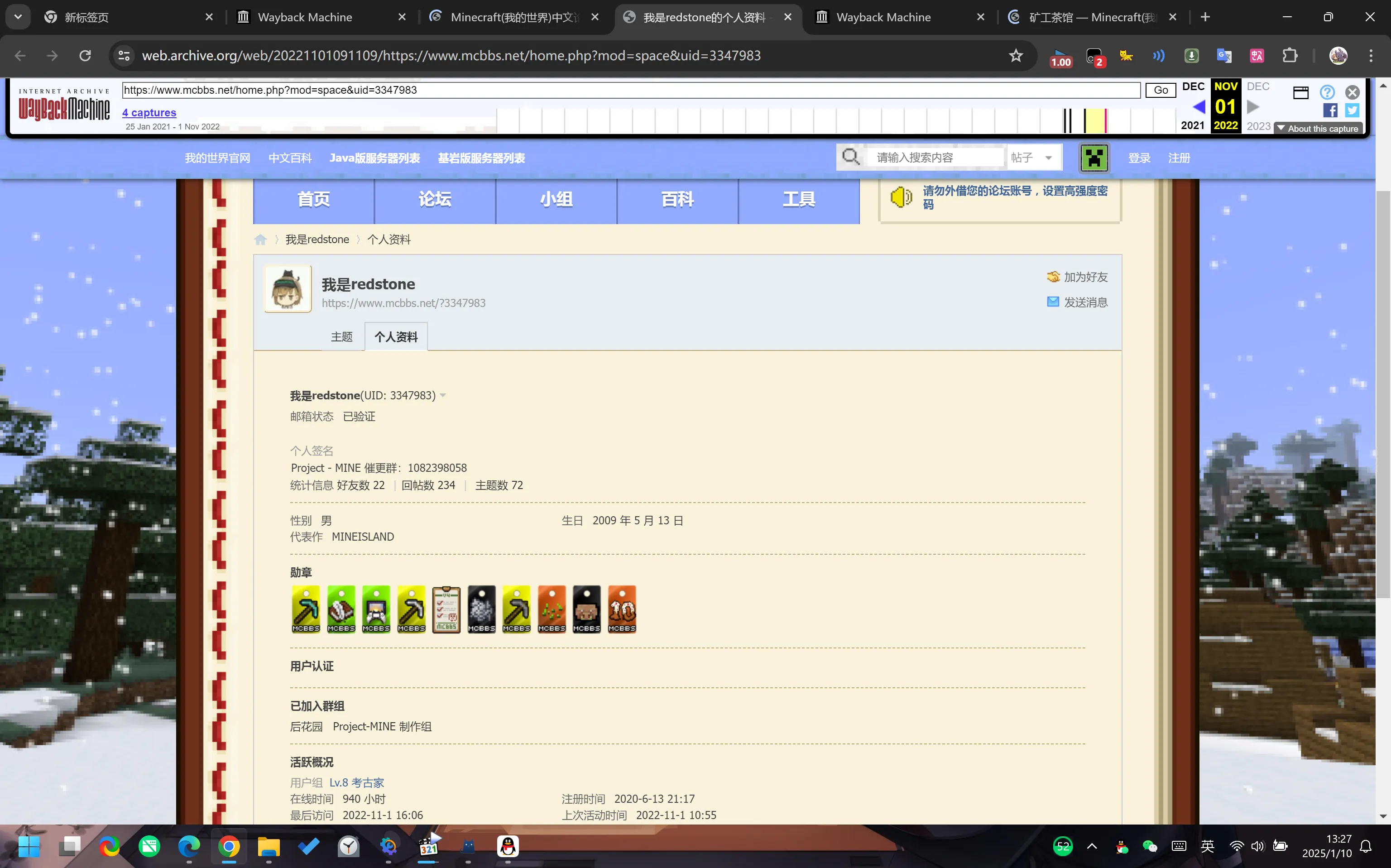Open the 首页 navigation menu
1391x868 pixels.
point(313,199)
